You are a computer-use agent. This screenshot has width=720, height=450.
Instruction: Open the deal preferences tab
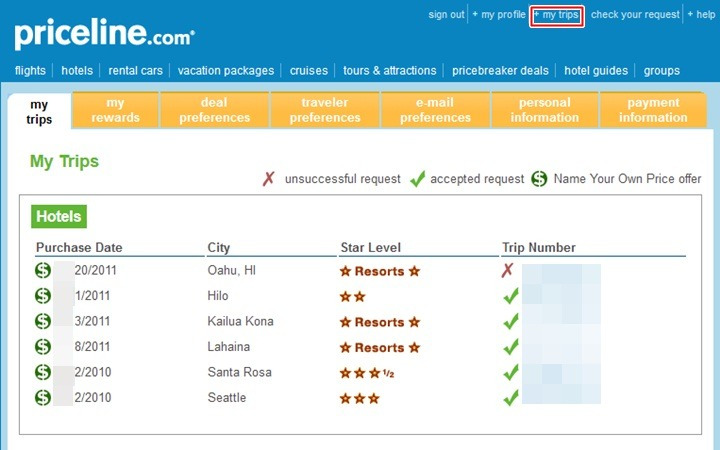214,110
